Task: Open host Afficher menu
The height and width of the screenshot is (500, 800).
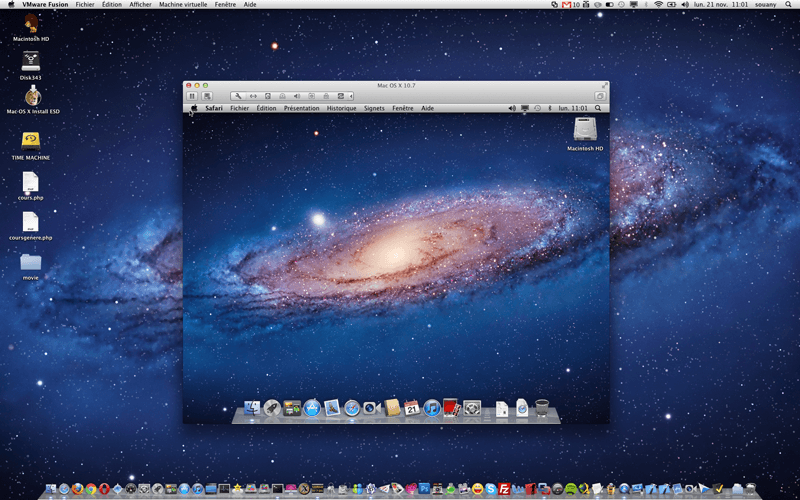Action: tap(140, 5)
